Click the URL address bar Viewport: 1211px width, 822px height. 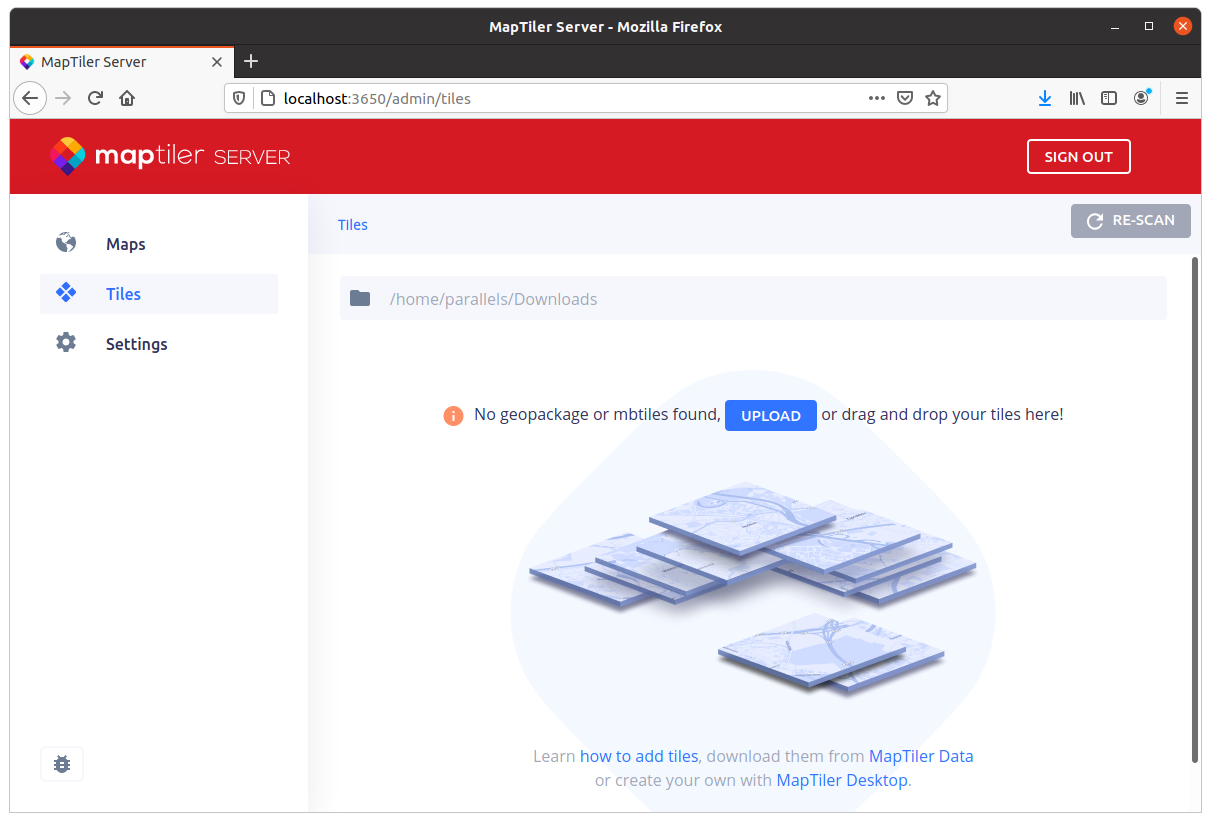pos(560,98)
